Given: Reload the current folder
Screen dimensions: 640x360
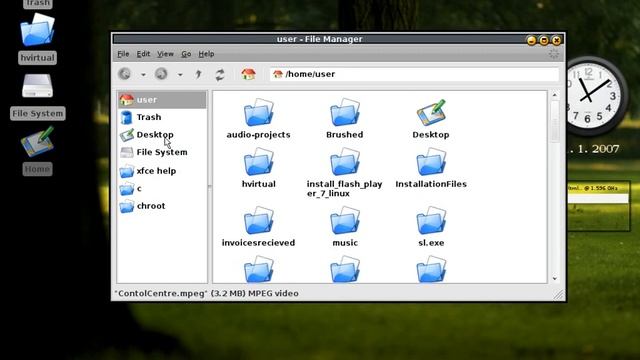Looking at the screenshot, I should [x=220, y=74].
